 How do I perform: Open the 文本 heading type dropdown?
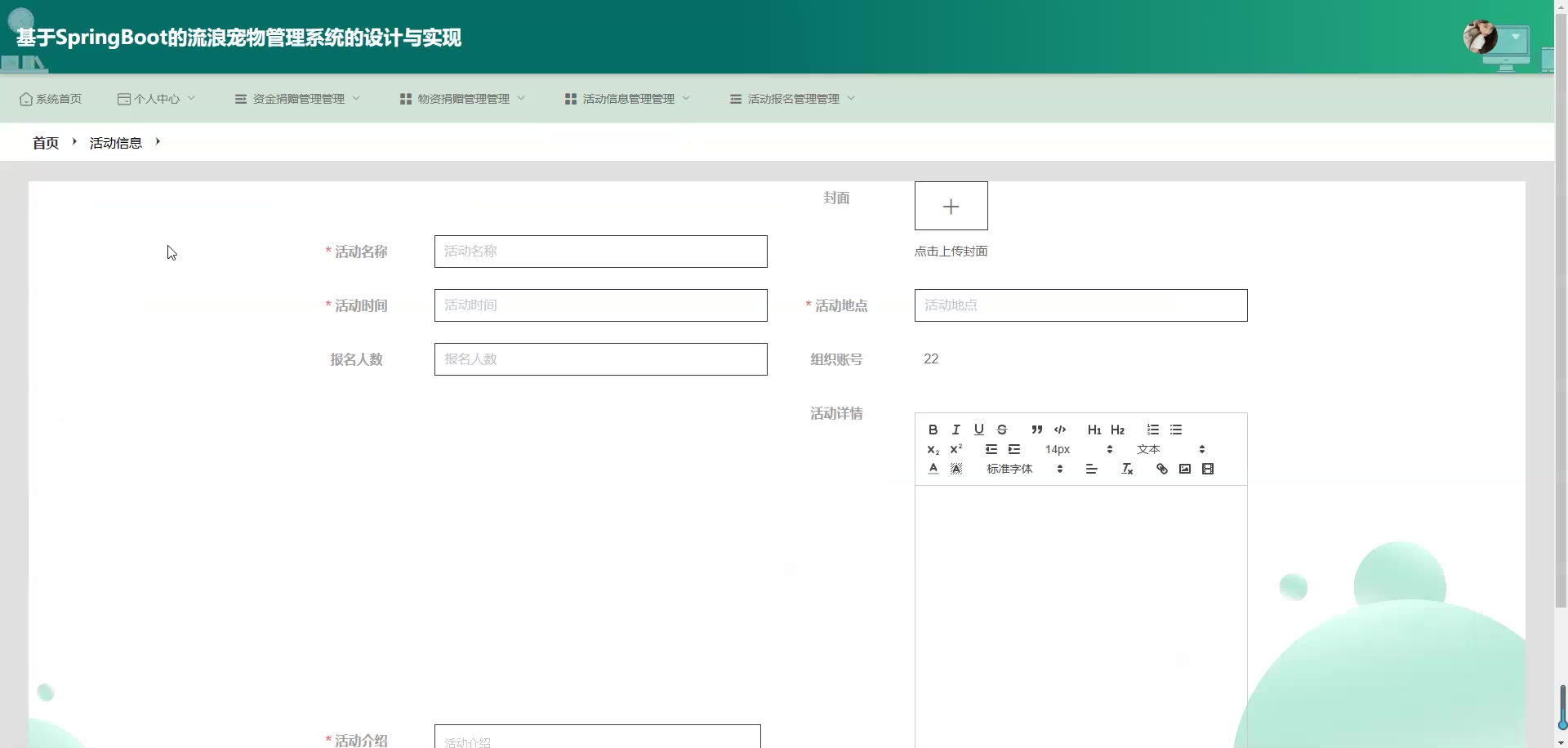point(1170,449)
